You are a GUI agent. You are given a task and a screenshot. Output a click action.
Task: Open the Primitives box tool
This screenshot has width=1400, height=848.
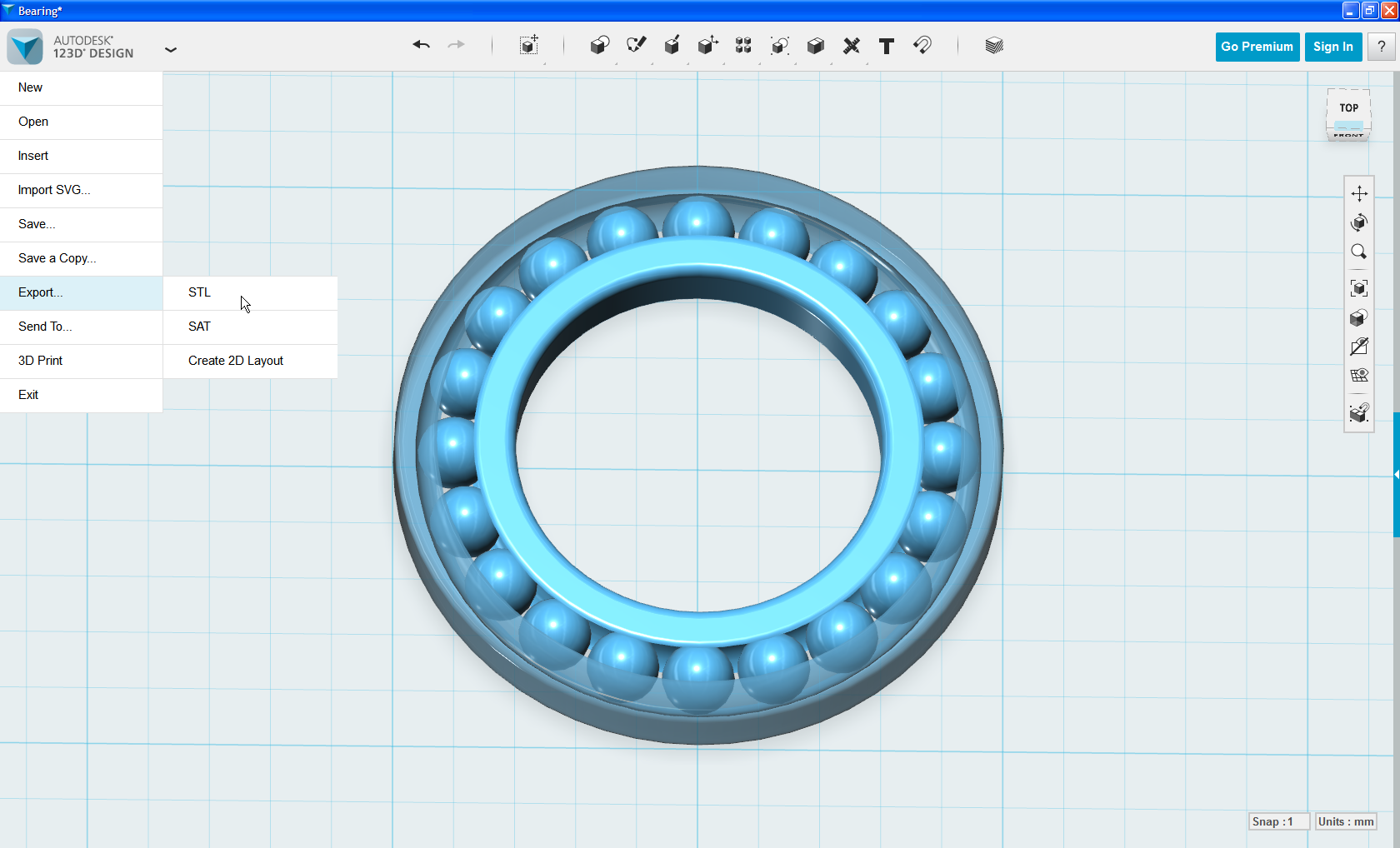[x=599, y=45]
